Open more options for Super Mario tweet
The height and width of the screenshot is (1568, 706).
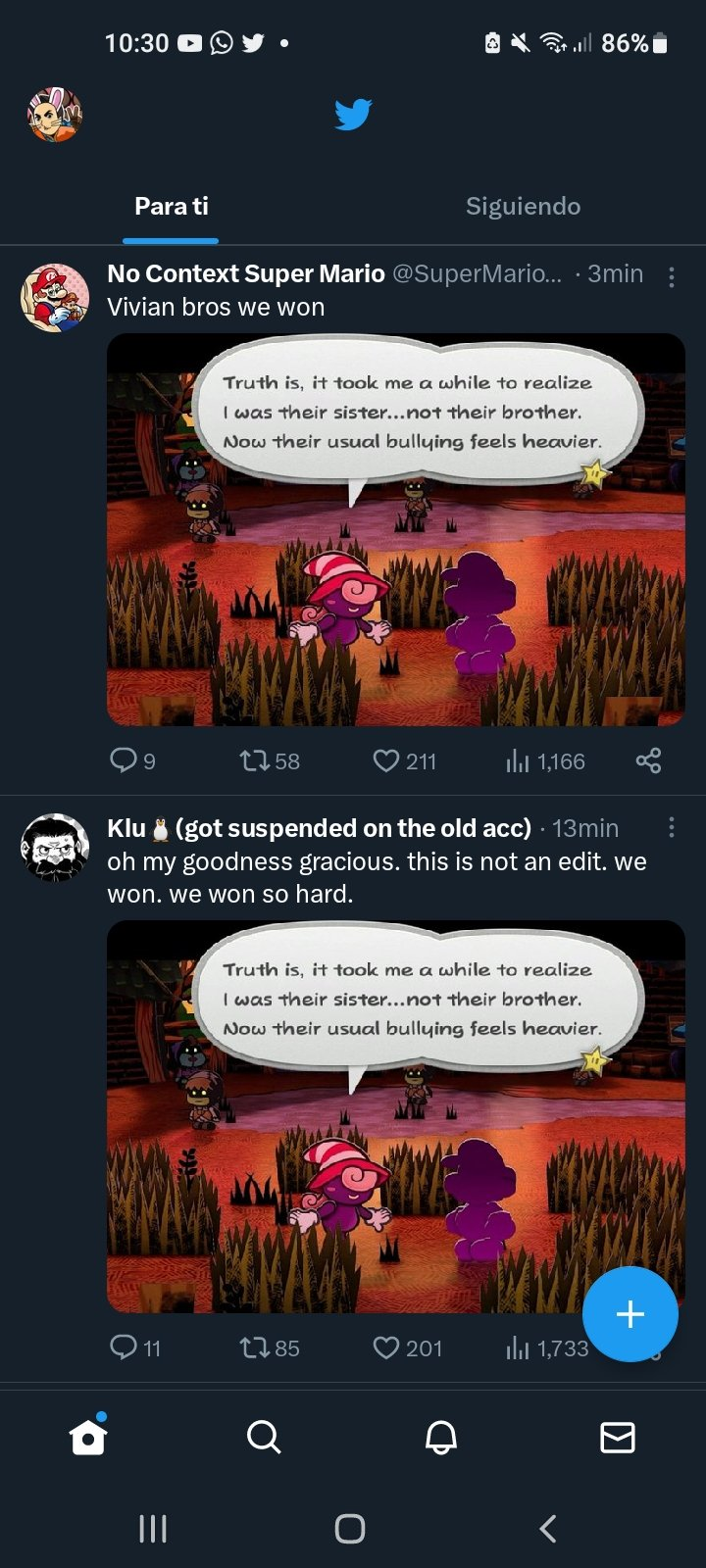point(671,277)
